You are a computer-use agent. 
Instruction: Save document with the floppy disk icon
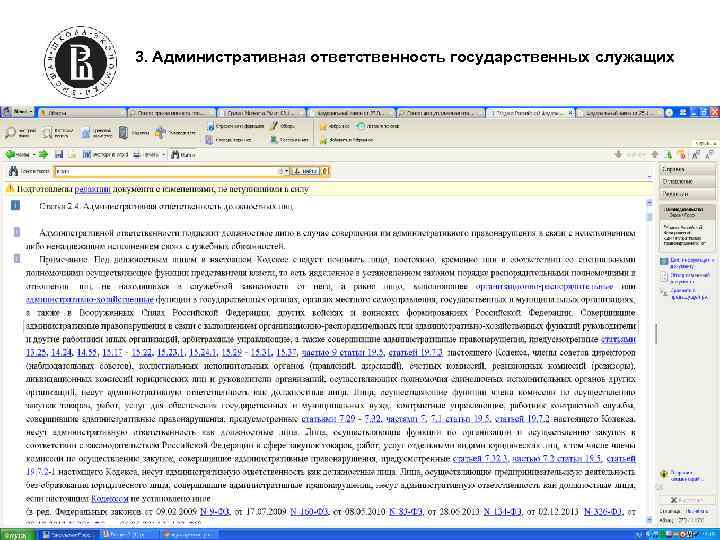coord(59,155)
